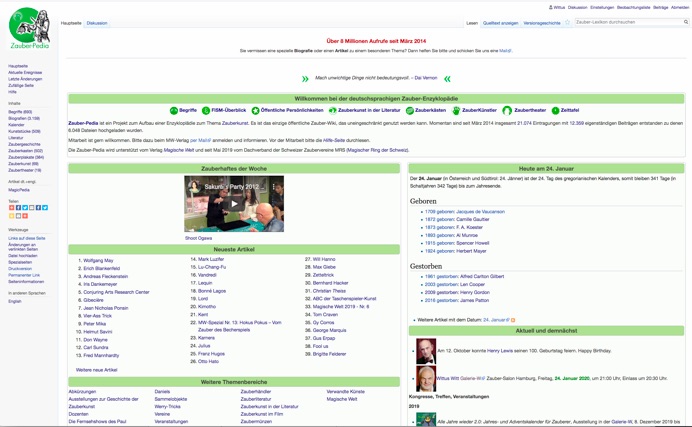Click Henry Lewis portrait thumbnail

tap(426, 351)
